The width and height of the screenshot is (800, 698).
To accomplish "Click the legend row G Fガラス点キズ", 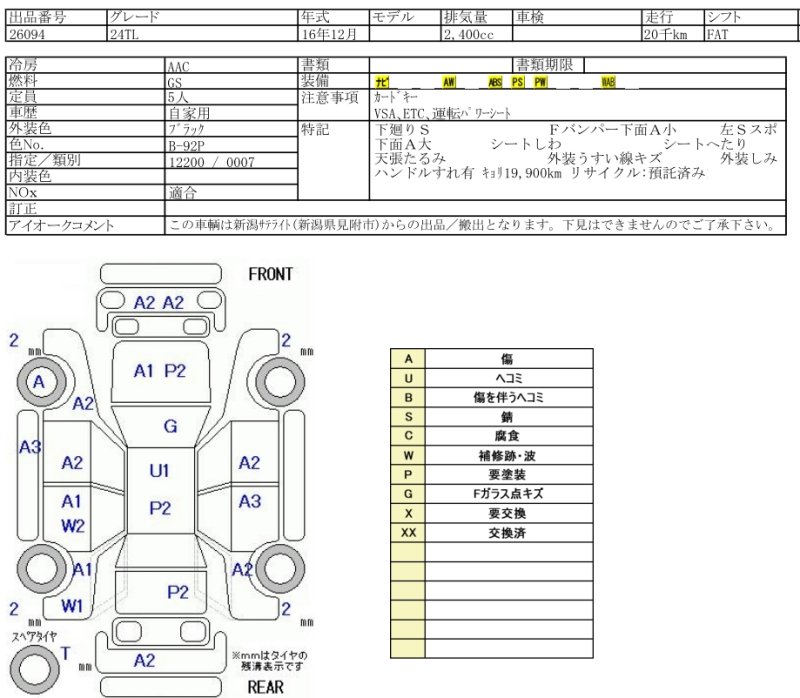I will [491, 493].
